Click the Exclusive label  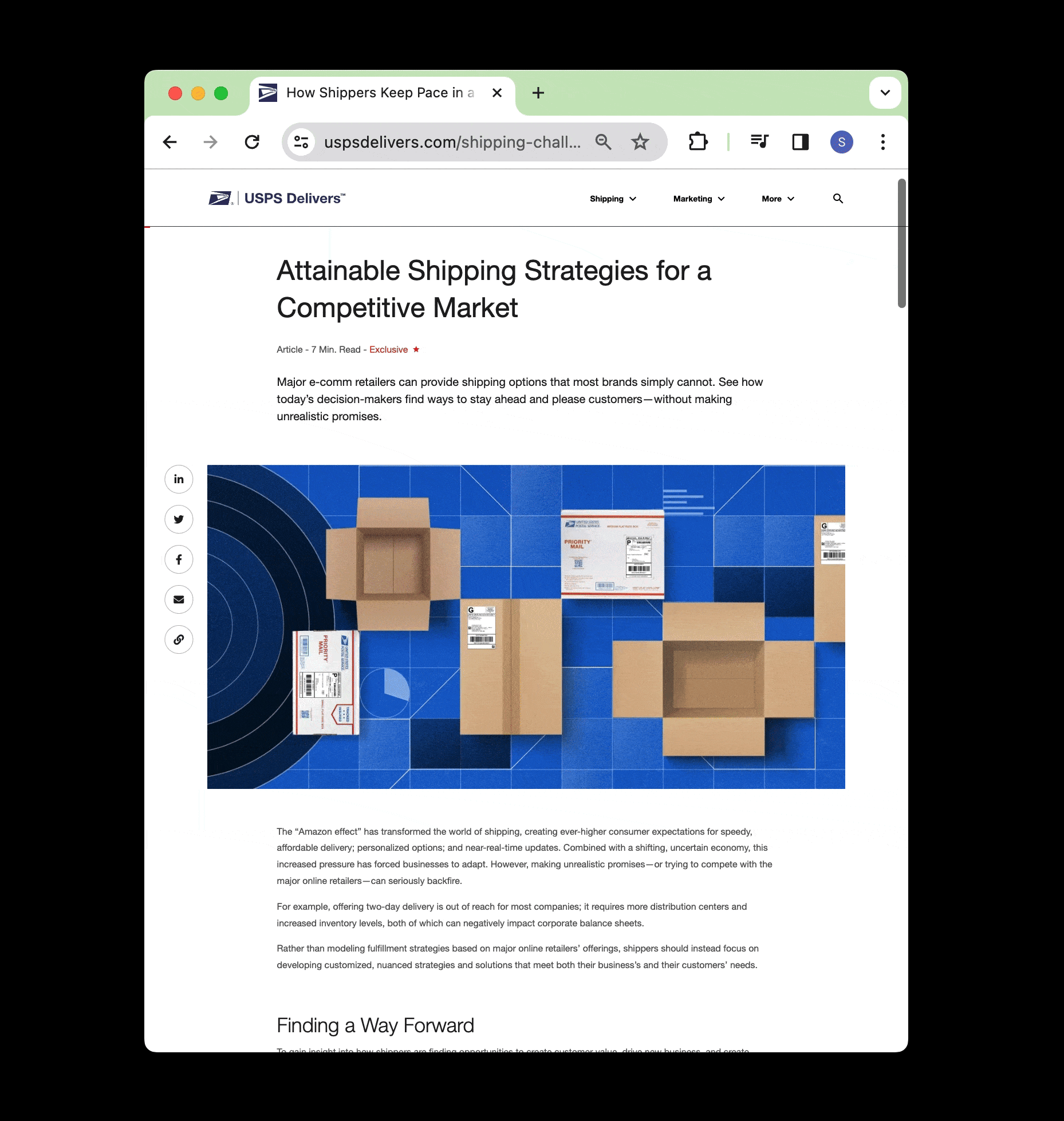point(388,349)
